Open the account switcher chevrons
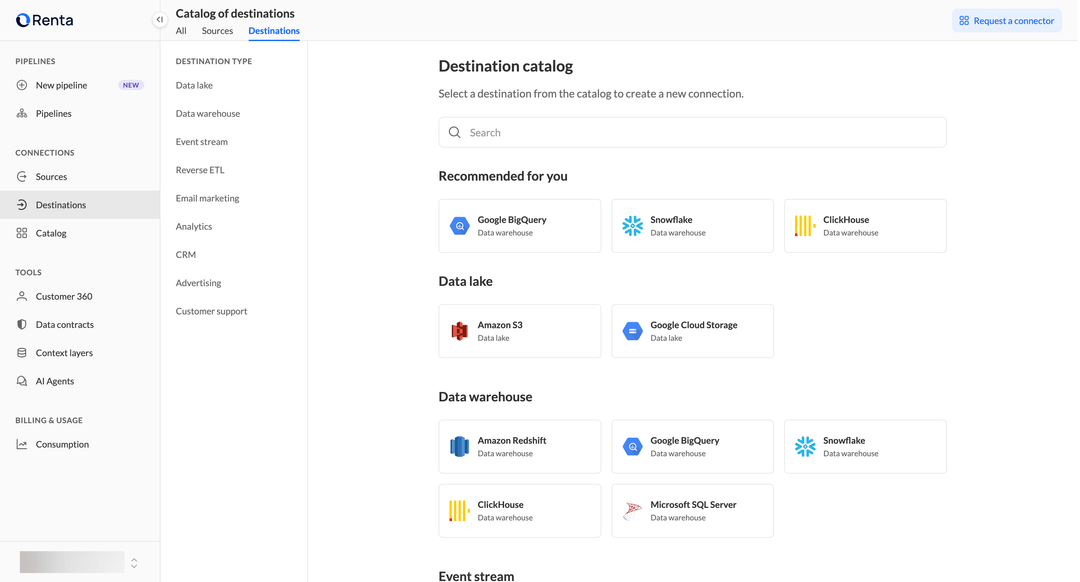 pos(134,563)
